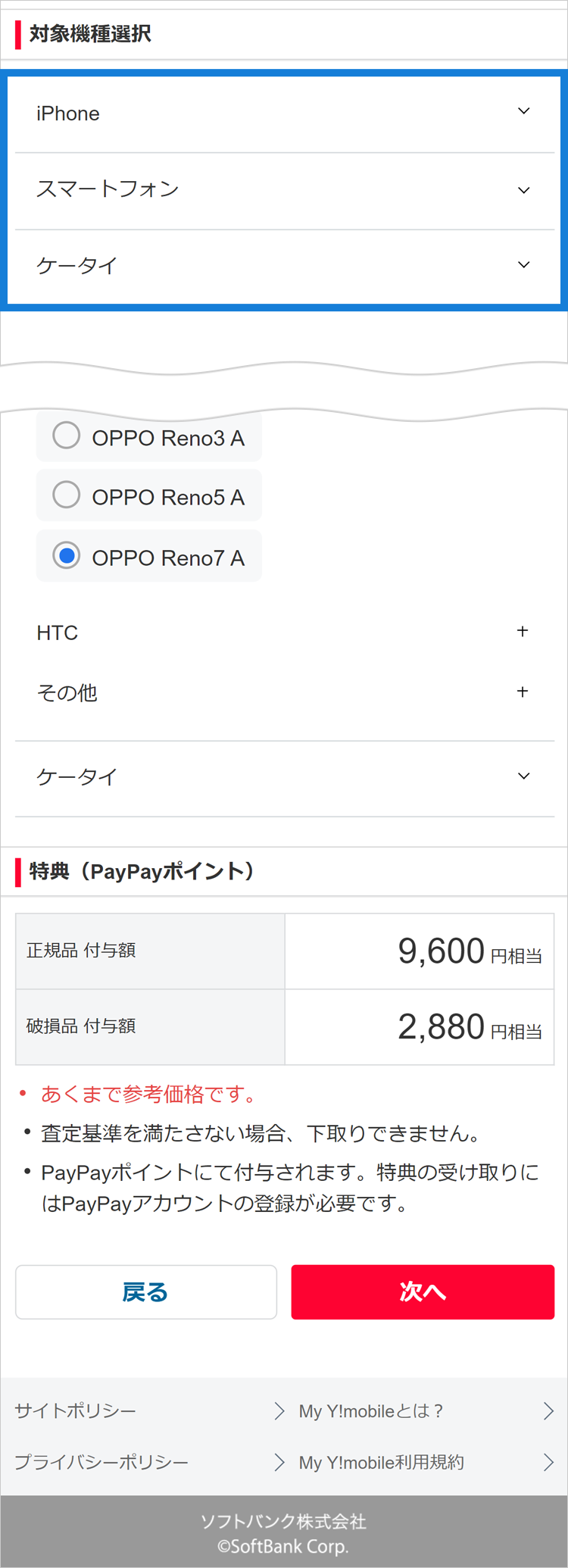Expand HTC with the plus icon
The image size is (568, 1568).
click(x=523, y=631)
